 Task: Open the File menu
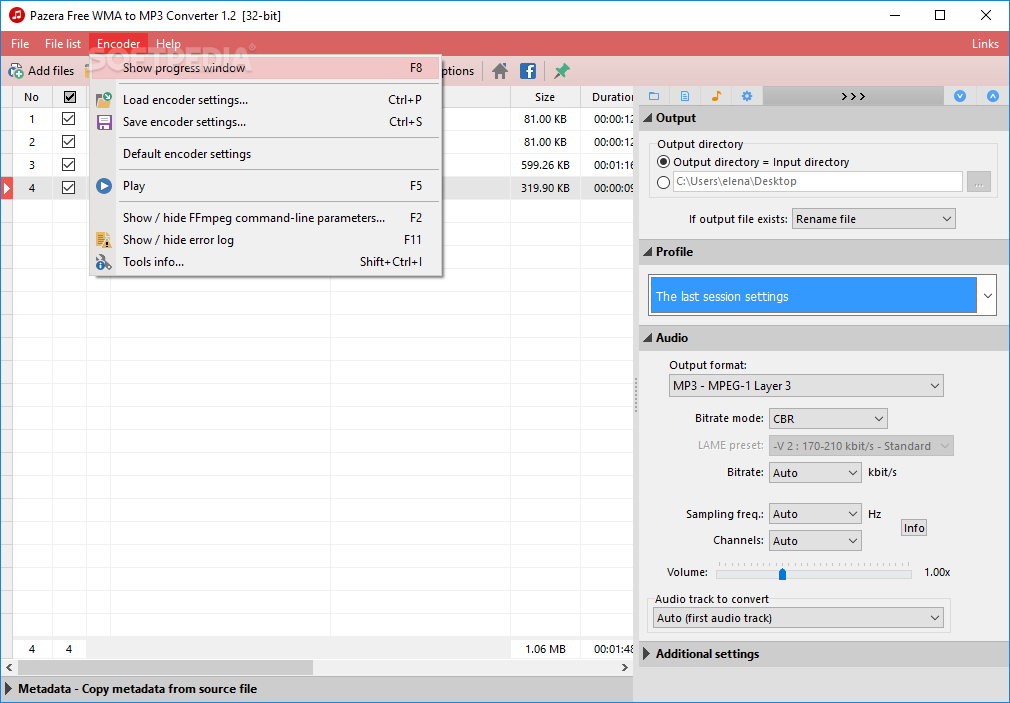coord(20,44)
